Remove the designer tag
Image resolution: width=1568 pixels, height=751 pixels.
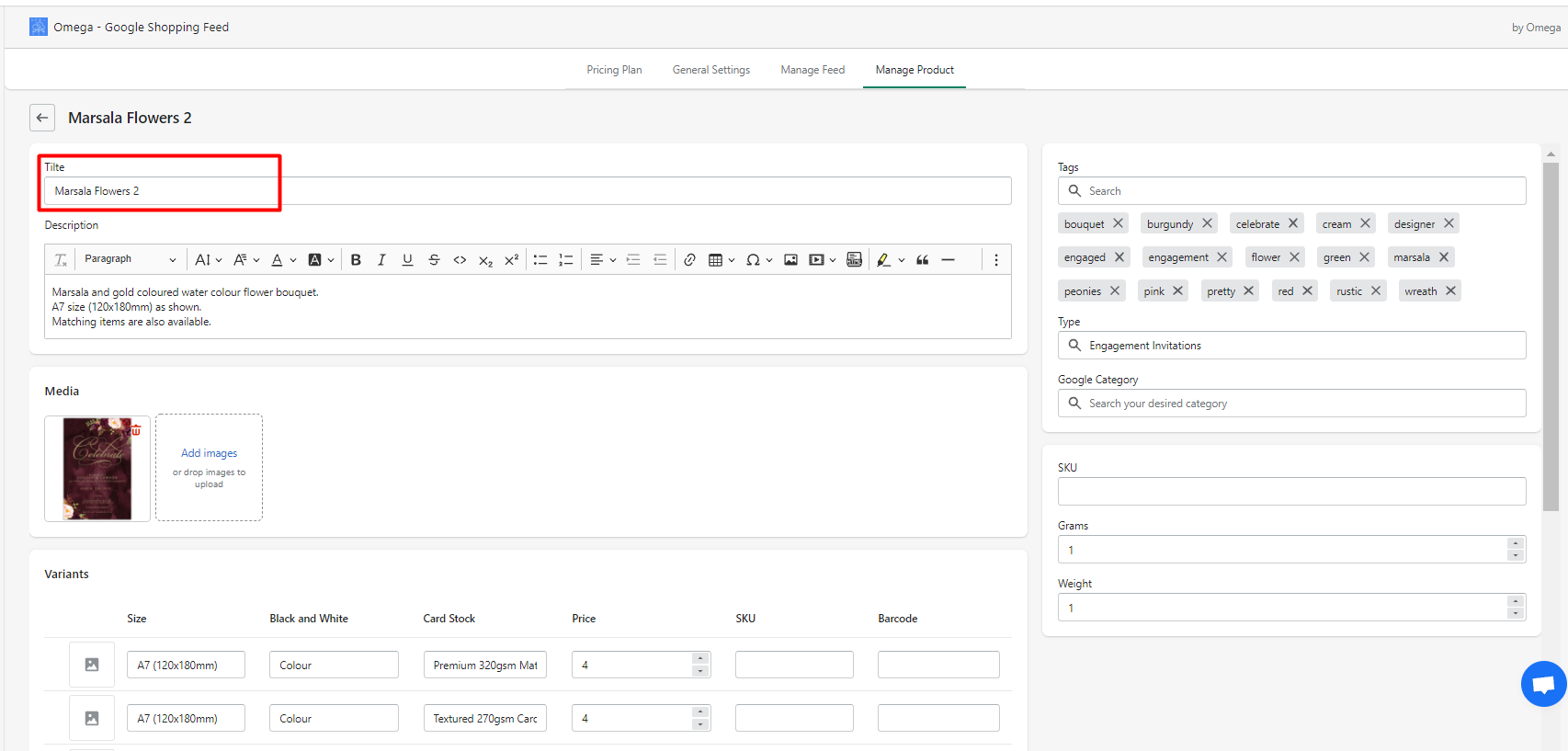pos(1449,223)
